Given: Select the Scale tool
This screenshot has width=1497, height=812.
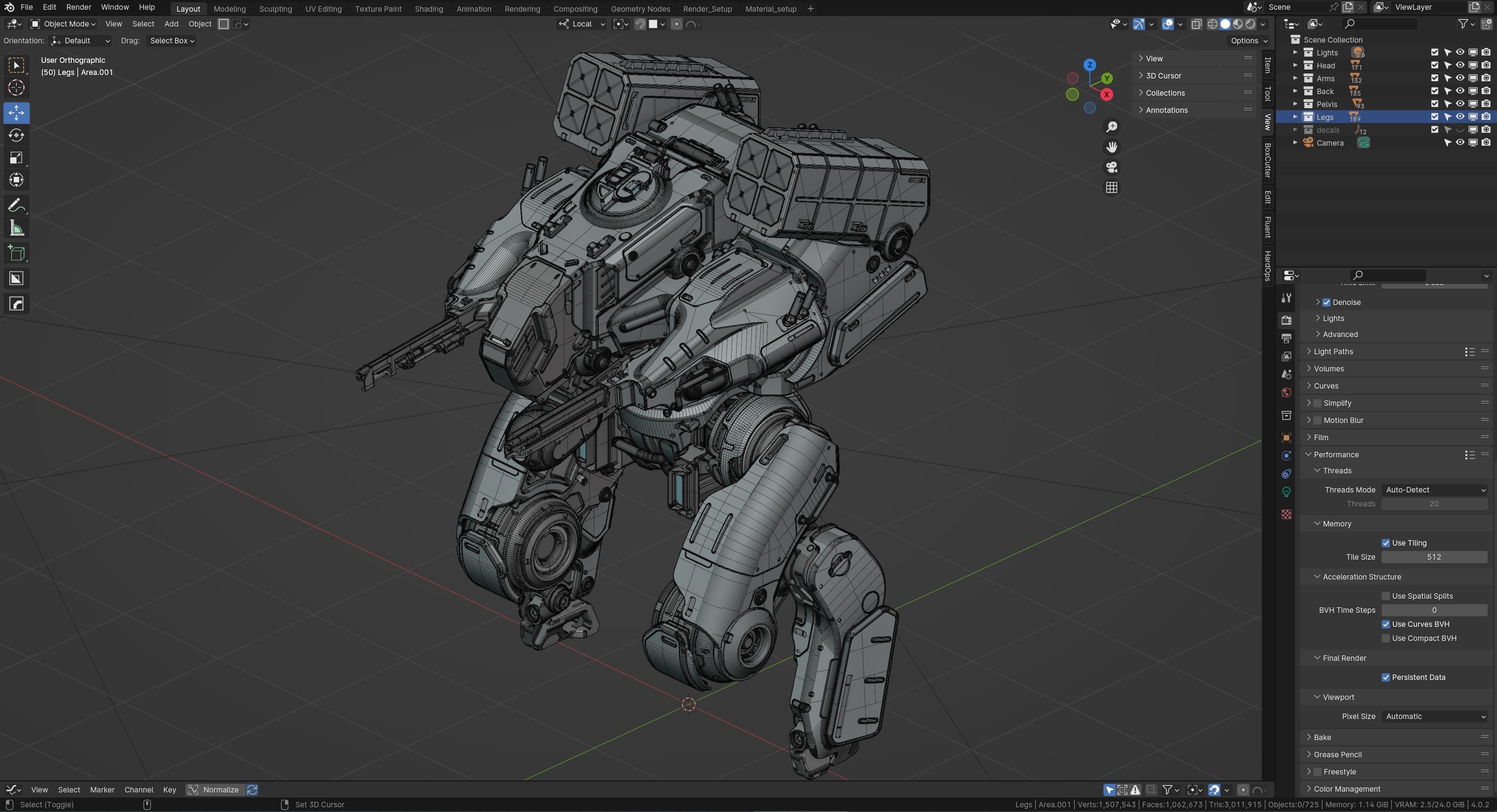Looking at the screenshot, I should click(x=16, y=158).
